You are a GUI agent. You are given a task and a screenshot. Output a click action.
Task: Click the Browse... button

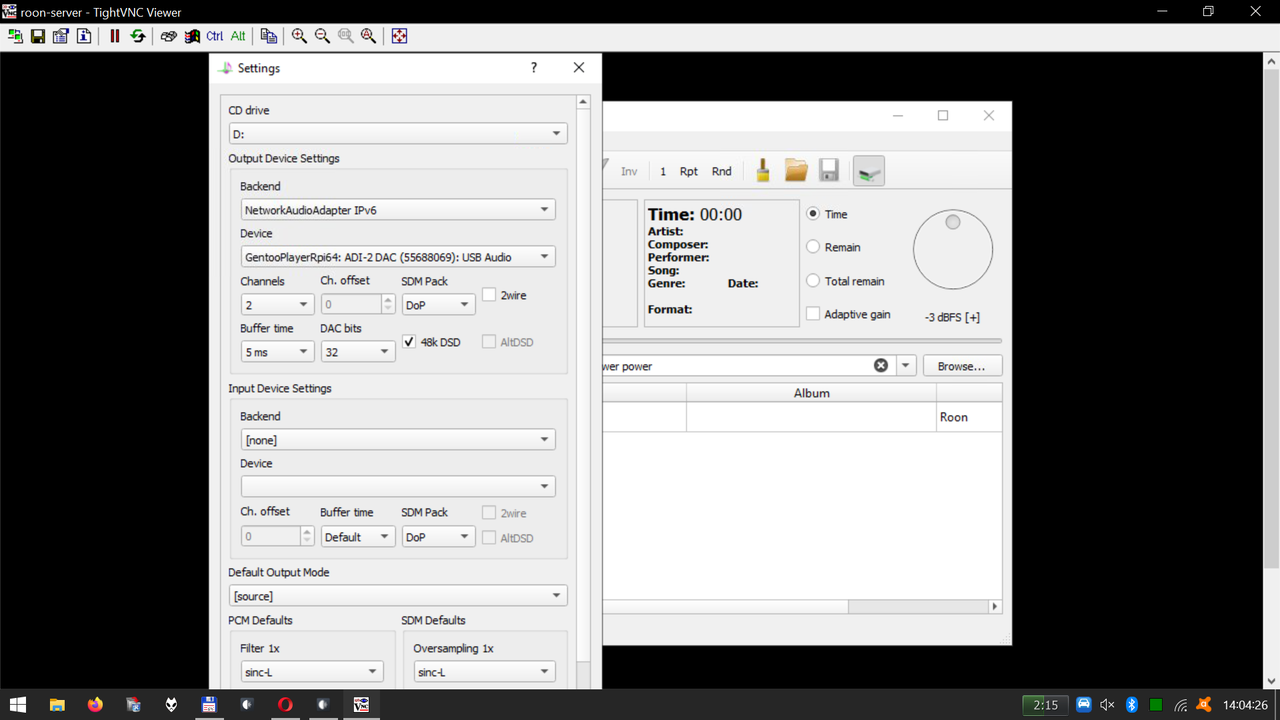point(962,366)
